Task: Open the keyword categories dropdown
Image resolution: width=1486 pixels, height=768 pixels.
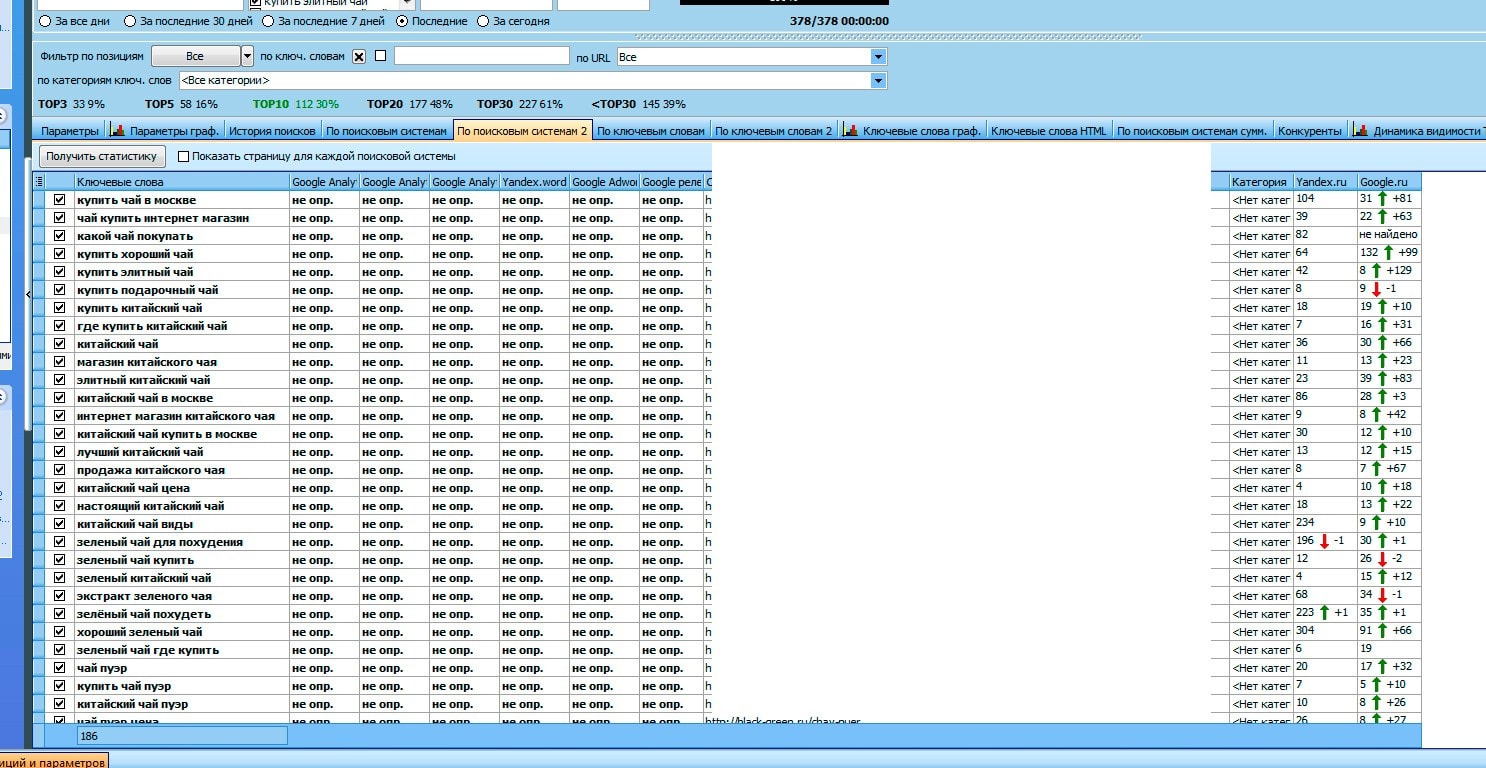Action: 878,81
